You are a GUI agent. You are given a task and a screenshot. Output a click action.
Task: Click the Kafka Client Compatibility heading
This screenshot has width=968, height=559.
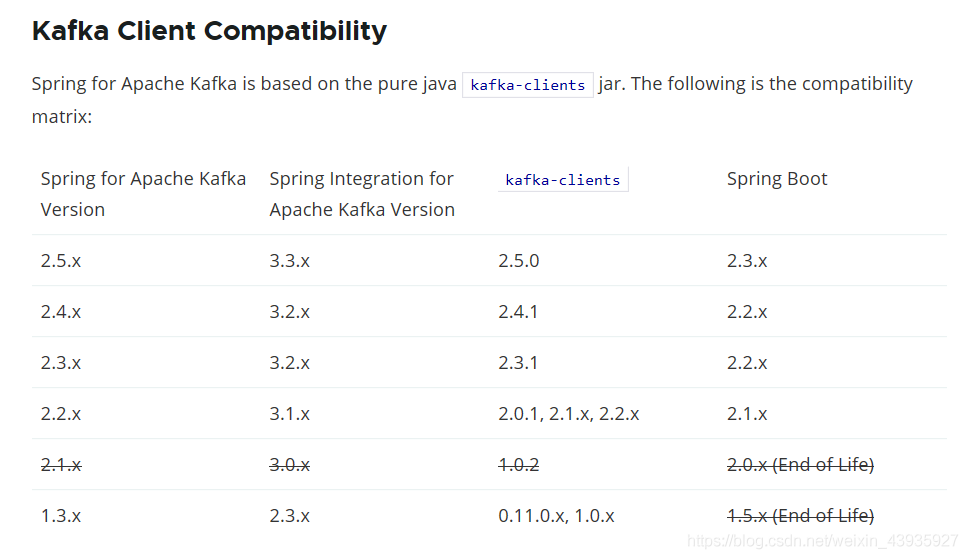[209, 31]
